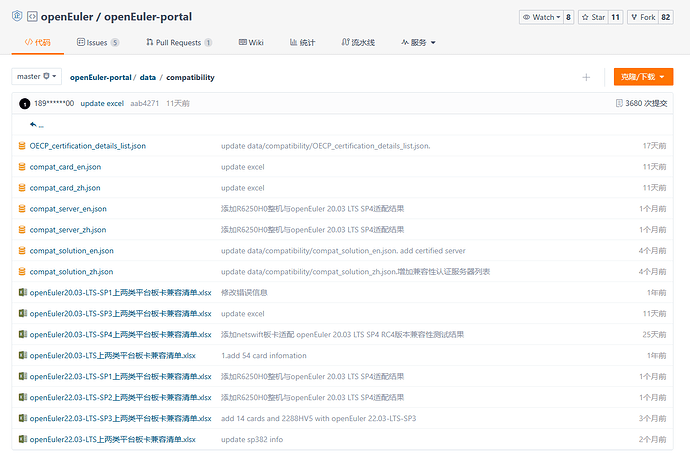Click the JSON icon beside compat_card_en.json
This screenshot has width=690, height=456.
(22, 166)
